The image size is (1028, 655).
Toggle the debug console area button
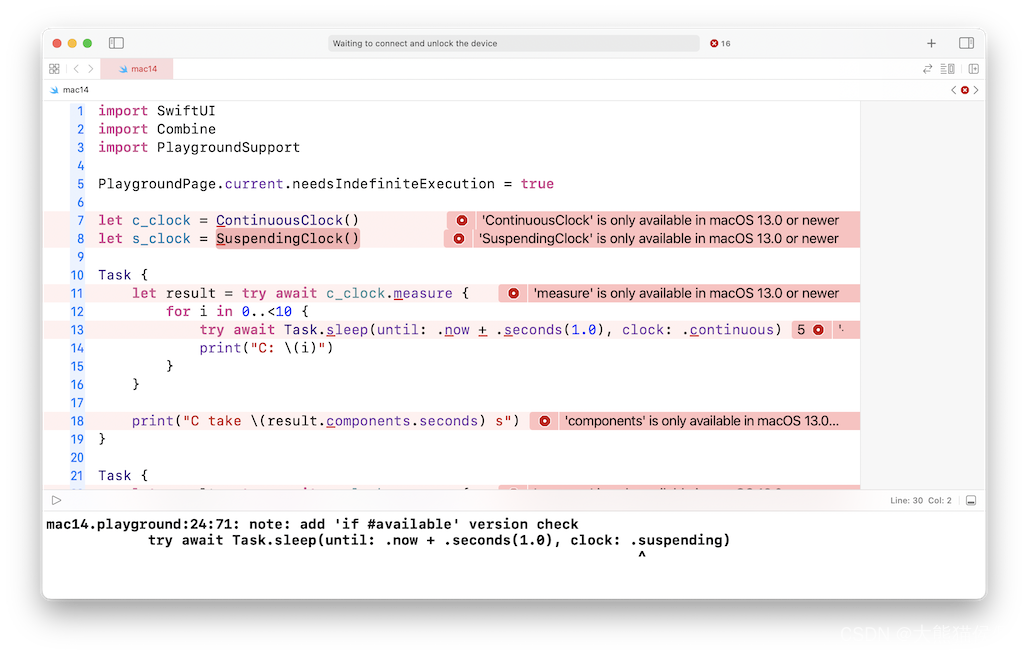[x=971, y=500]
